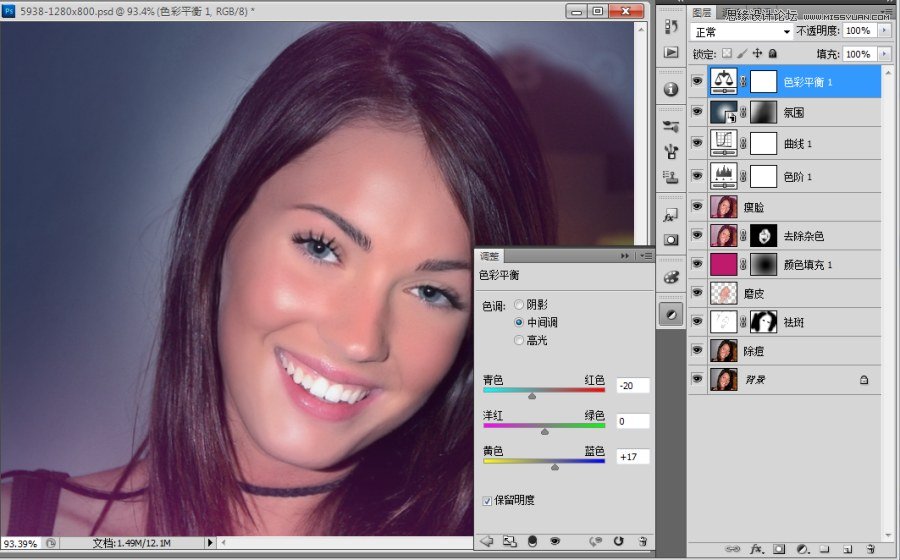Screen dimensions: 900x560
Task: Select the 中间调 tone radio button
Action: coord(519,322)
